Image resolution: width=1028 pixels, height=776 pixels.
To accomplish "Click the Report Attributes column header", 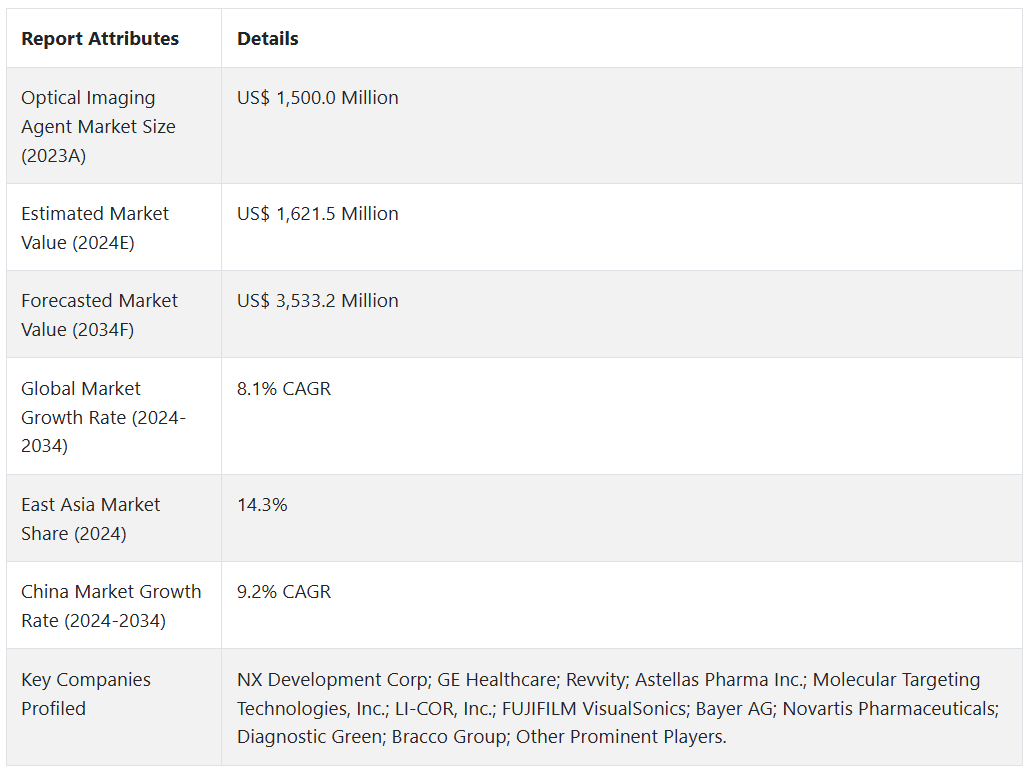I will [100, 39].
